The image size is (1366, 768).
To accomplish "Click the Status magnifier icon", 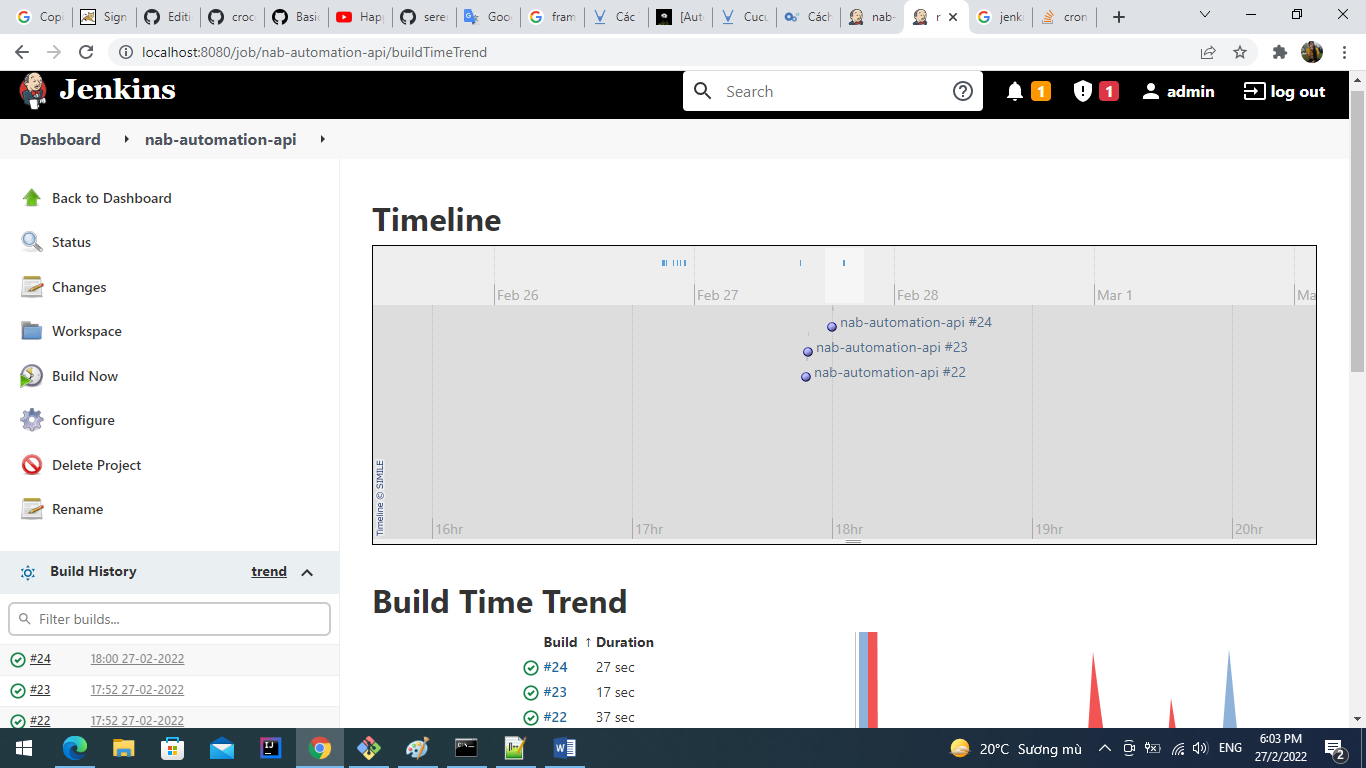I will coord(32,242).
